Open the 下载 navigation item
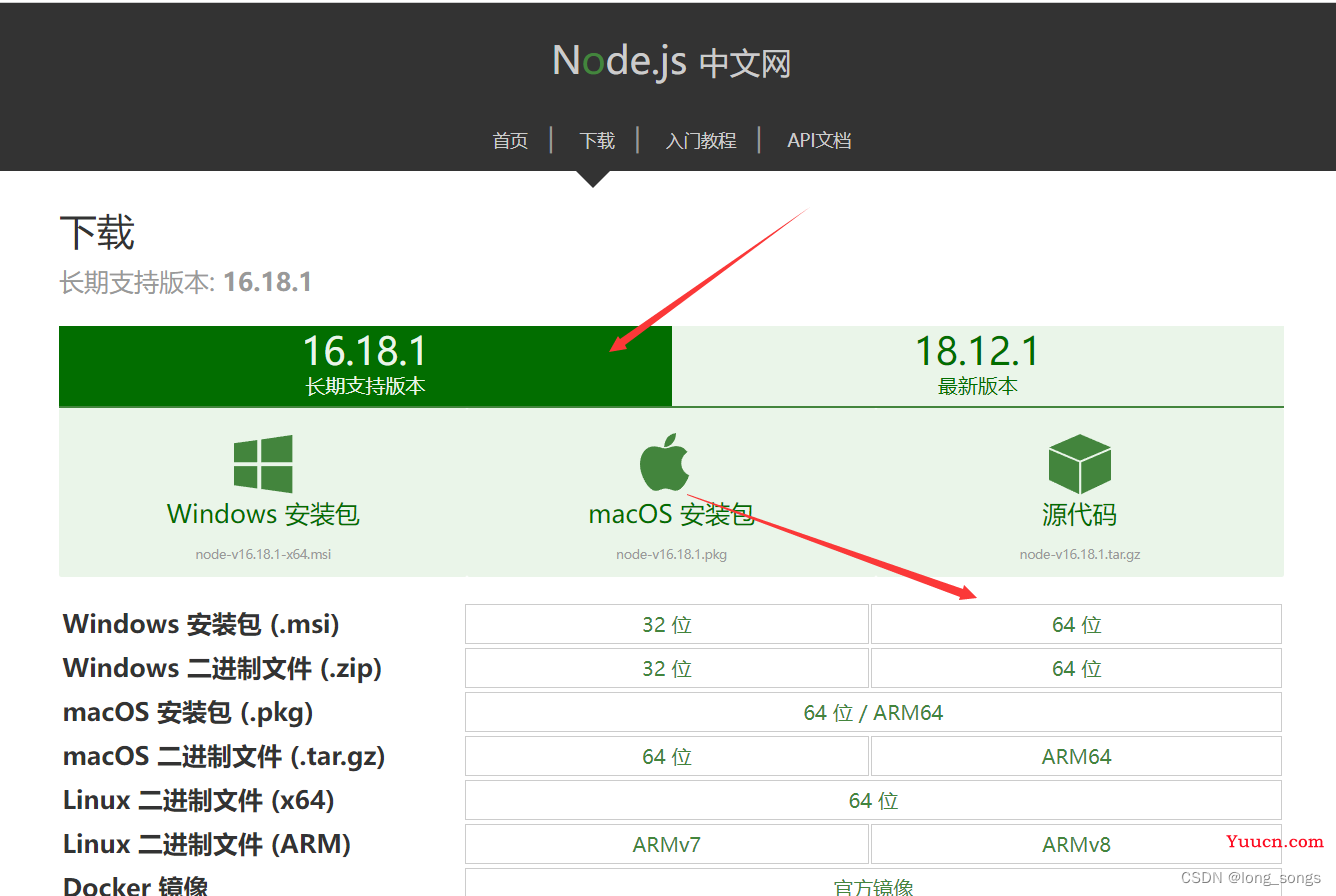Screen dimensions: 1336x896 [x=597, y=141]
